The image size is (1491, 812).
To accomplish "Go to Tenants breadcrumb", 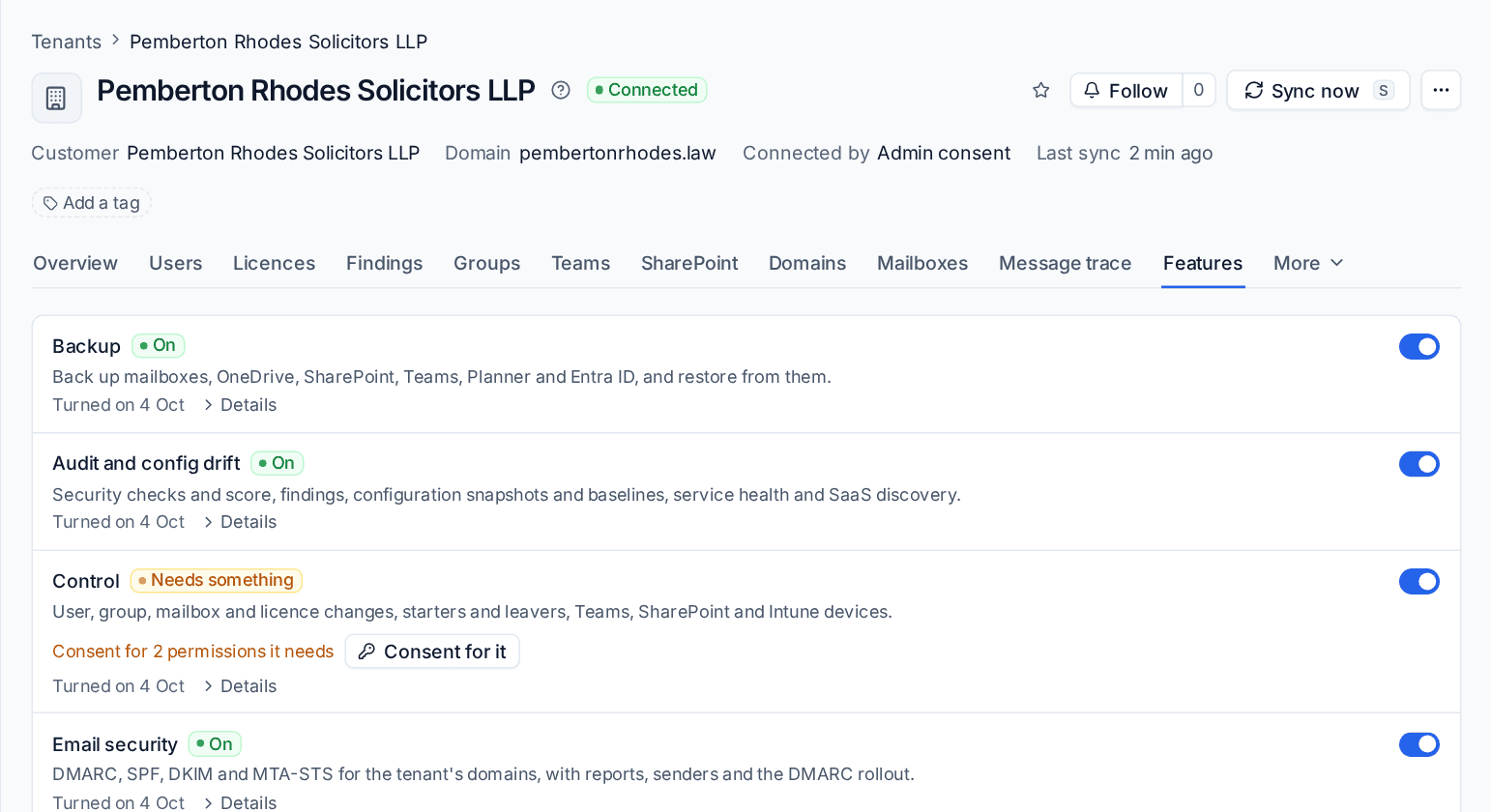I will point(66,42).
